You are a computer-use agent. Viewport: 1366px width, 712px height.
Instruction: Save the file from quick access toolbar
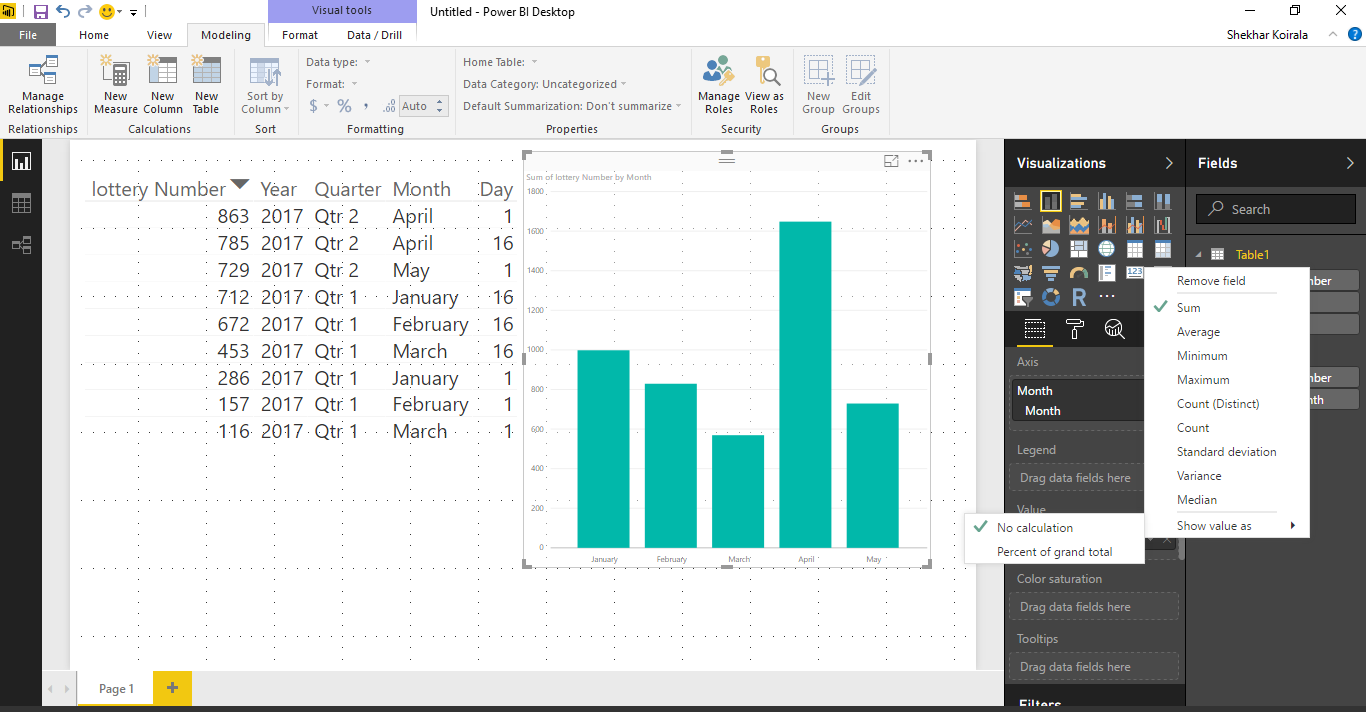(x=40, y=12)
